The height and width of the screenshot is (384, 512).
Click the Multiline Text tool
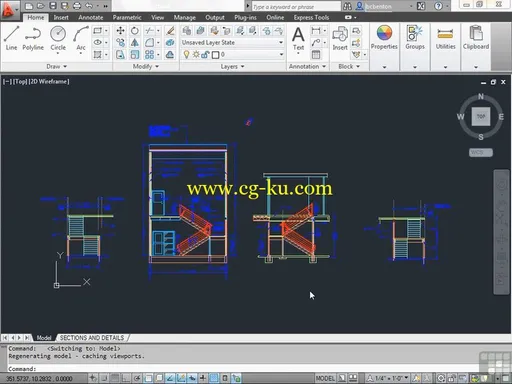click(x=298, y=38)
